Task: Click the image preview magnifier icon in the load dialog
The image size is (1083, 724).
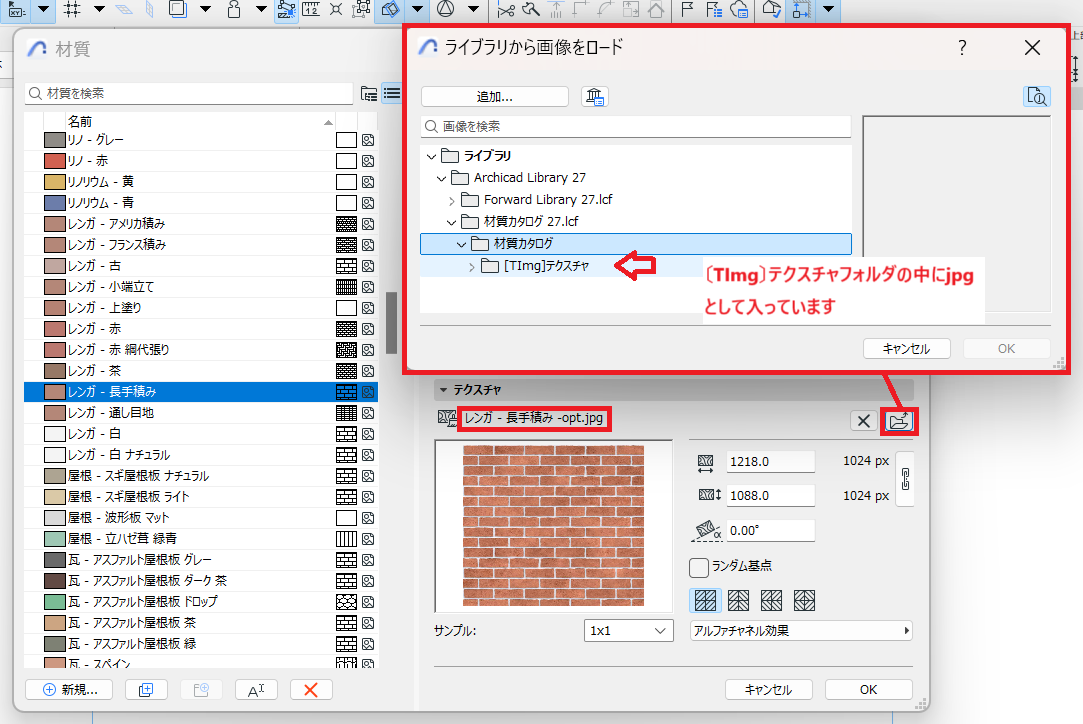Action: pos(1037,97)
